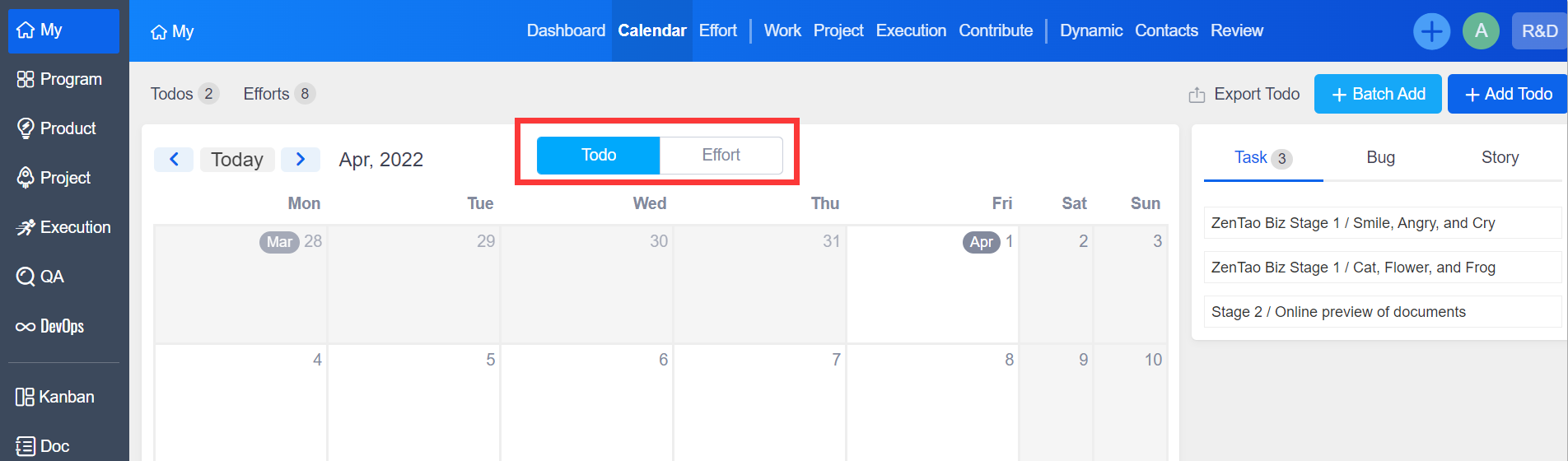Go to next month arrow
The height and width of the screenshot is (461, 1568).
pos(301,159)
